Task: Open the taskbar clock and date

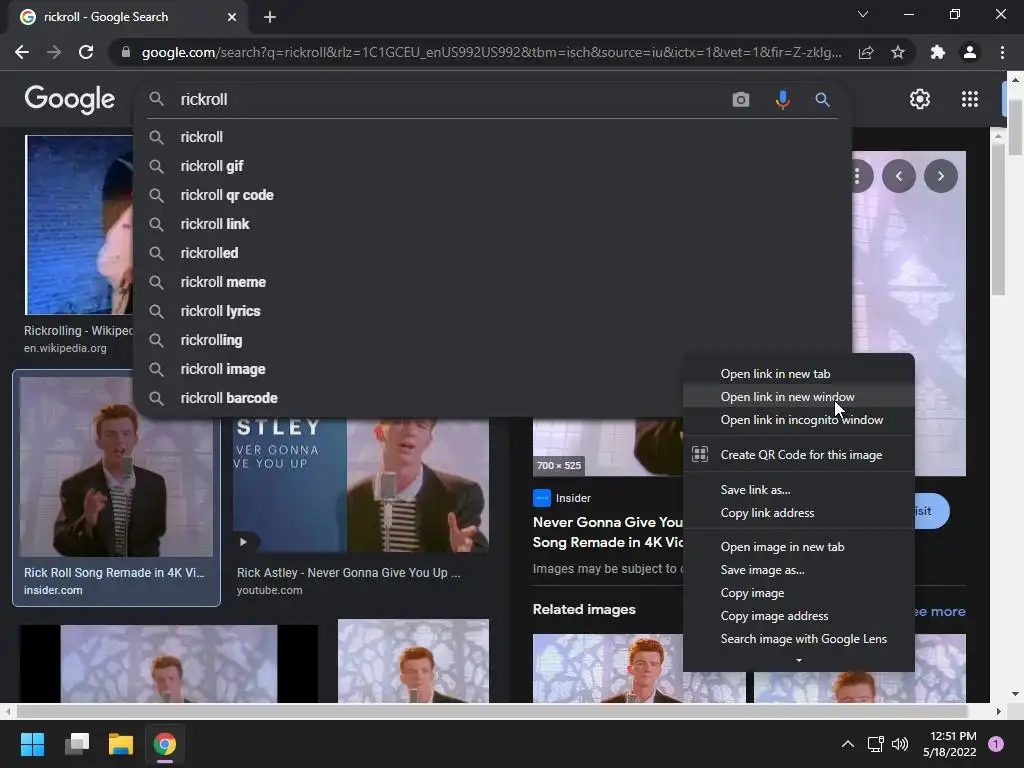Action: 949,744
